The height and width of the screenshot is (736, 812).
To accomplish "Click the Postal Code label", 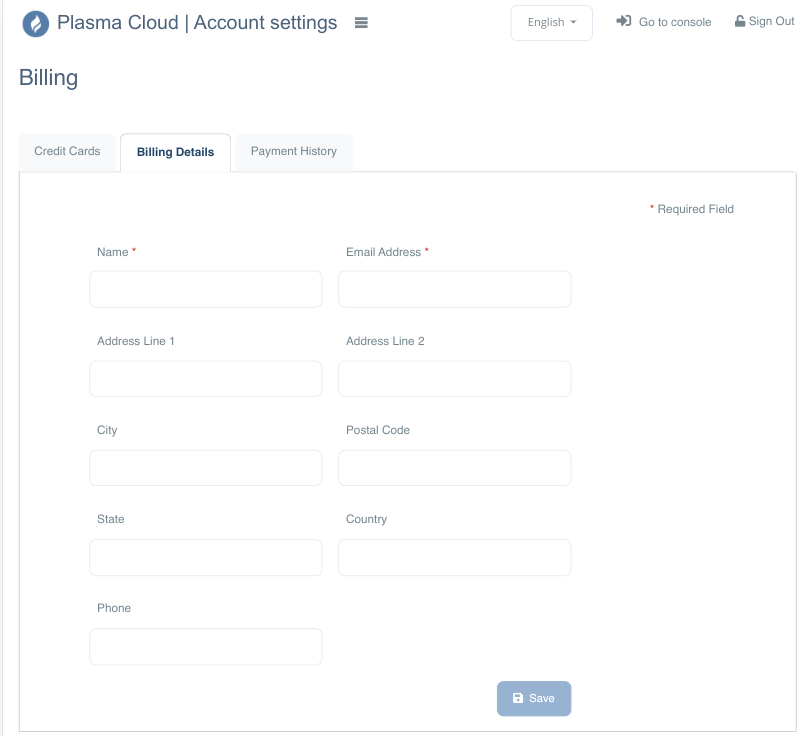I will coord(378,430).
